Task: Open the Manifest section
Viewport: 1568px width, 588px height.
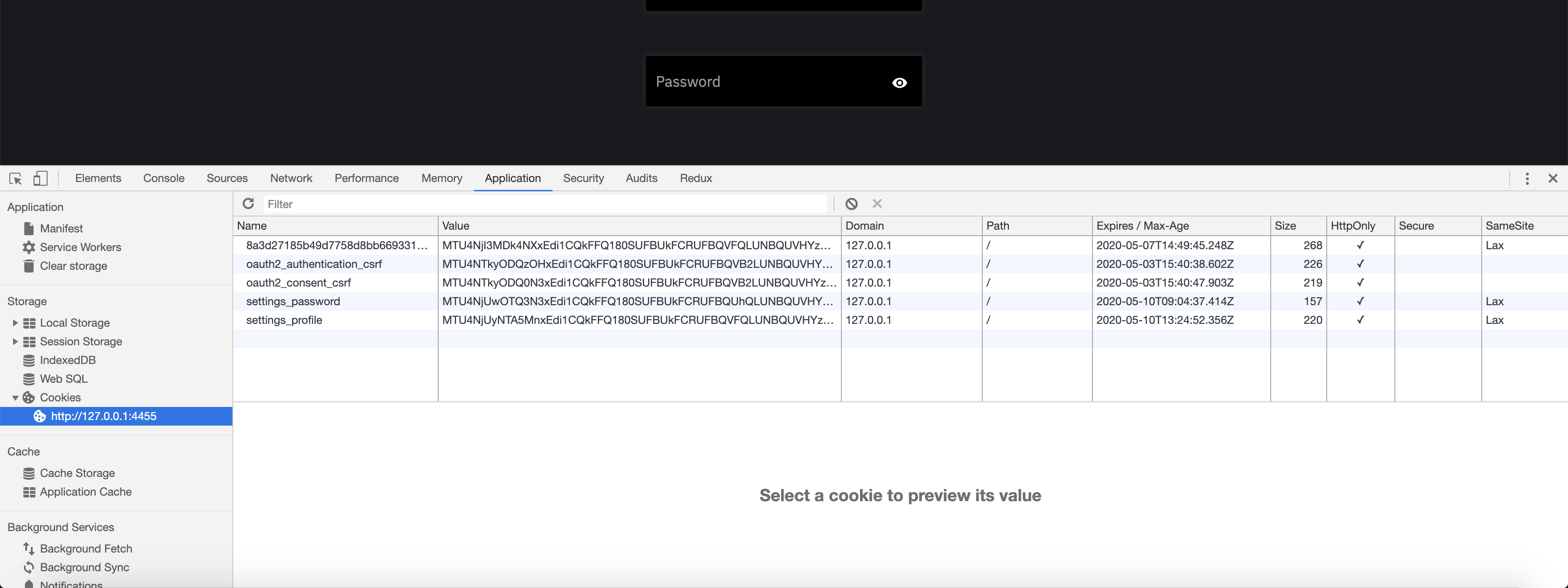Action: 61,228
